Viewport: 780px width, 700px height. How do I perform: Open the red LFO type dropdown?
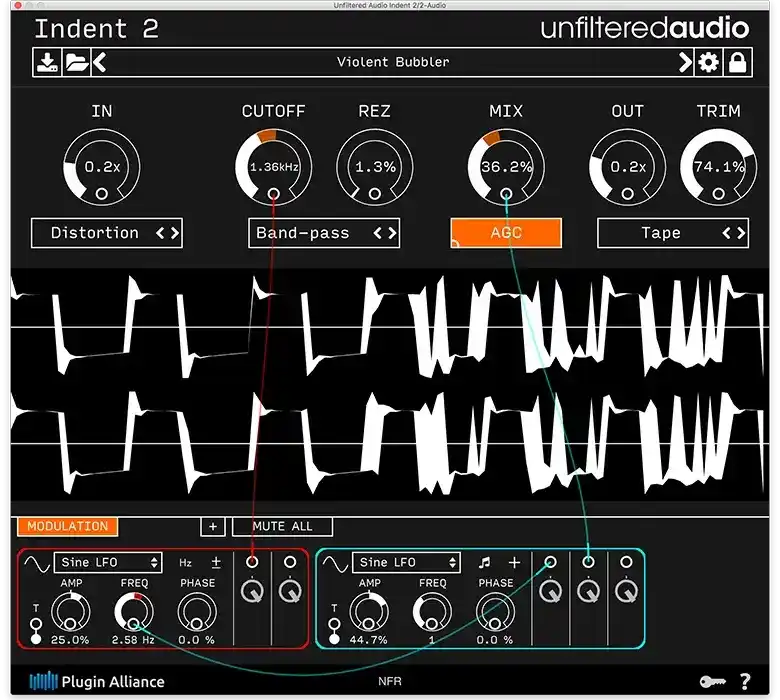pos(108,563)
